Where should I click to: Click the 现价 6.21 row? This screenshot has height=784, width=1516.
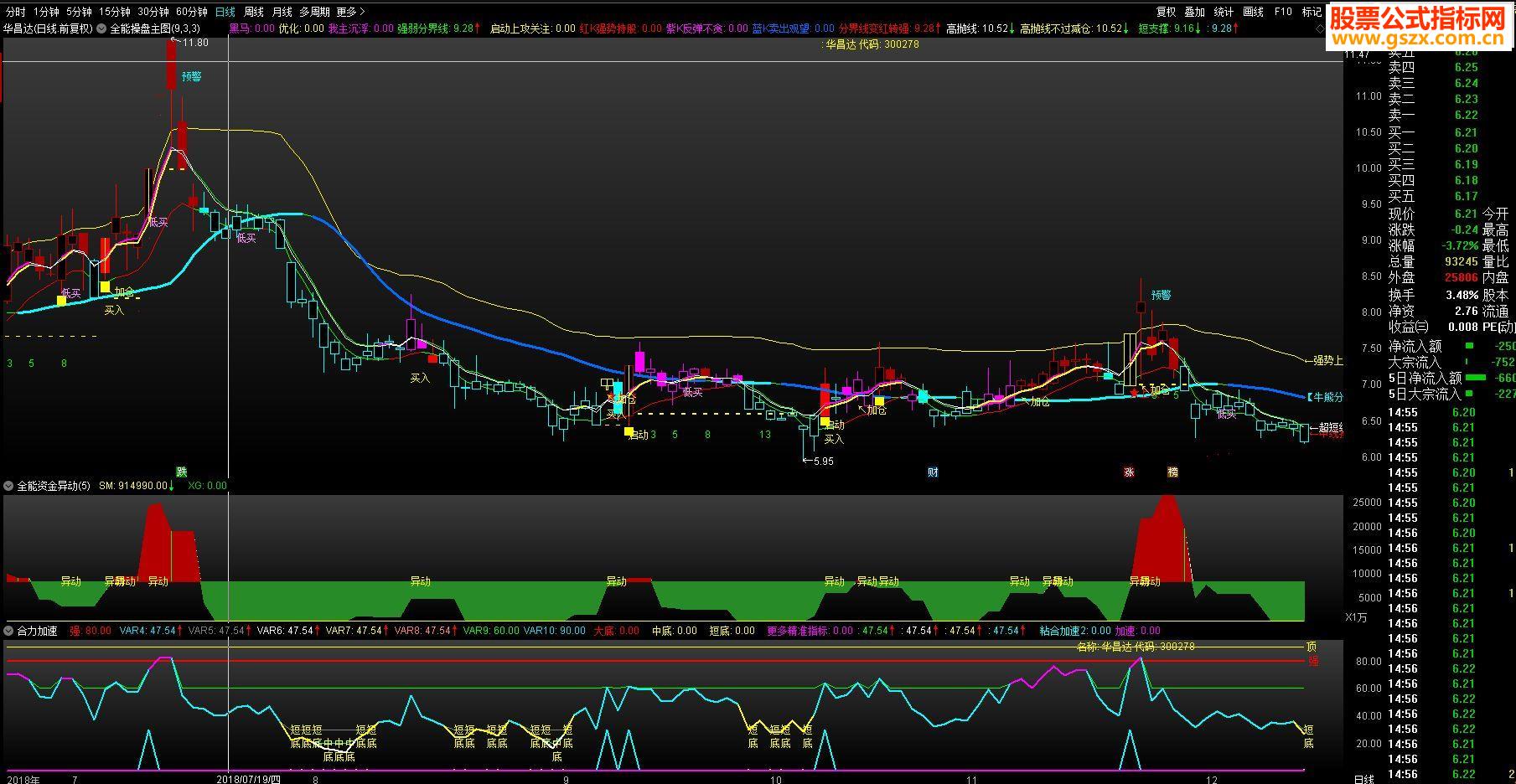coord(1433,214)
